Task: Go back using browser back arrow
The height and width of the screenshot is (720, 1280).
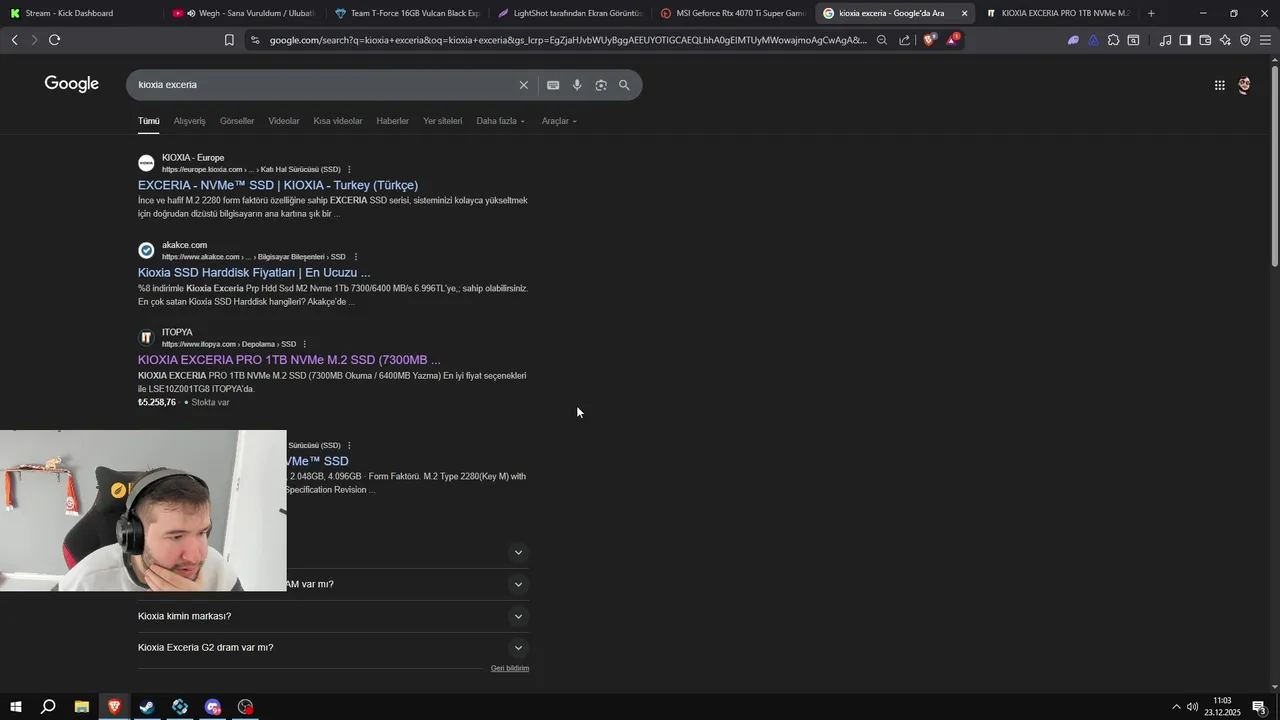Action: 14,40
